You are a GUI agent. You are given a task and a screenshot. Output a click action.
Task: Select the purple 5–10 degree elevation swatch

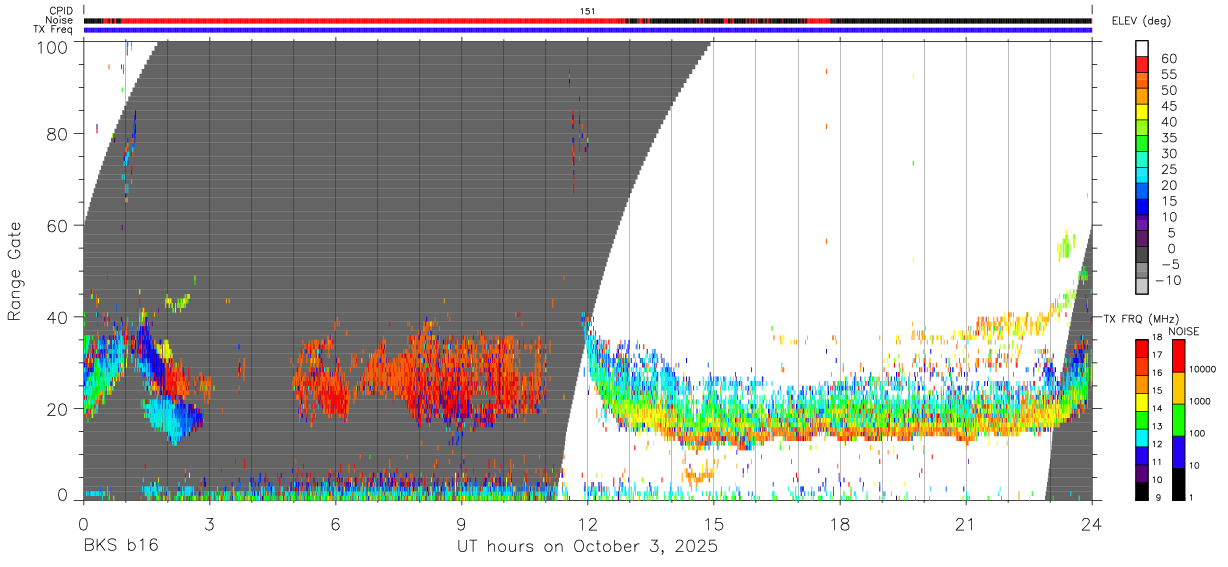(1142, 223)
